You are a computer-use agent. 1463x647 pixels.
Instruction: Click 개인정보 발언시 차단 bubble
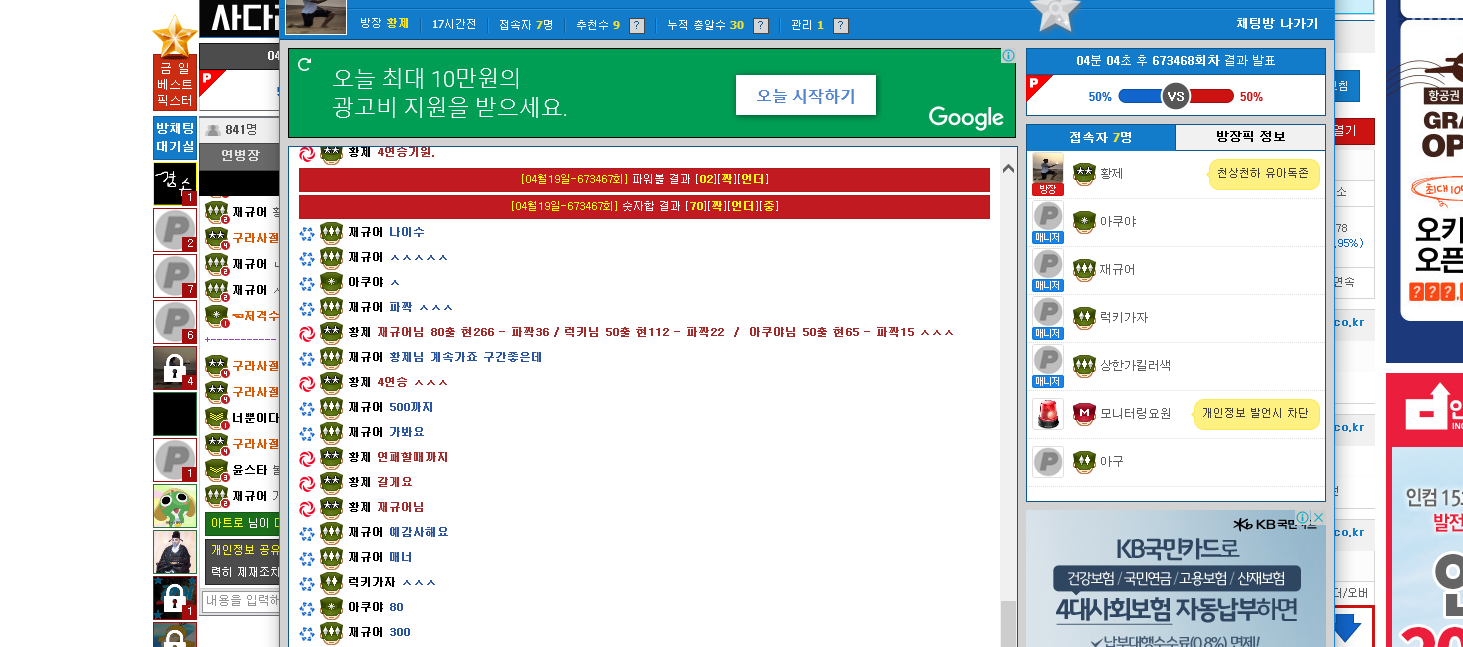pyautogui.click(x=1256, y=414)
